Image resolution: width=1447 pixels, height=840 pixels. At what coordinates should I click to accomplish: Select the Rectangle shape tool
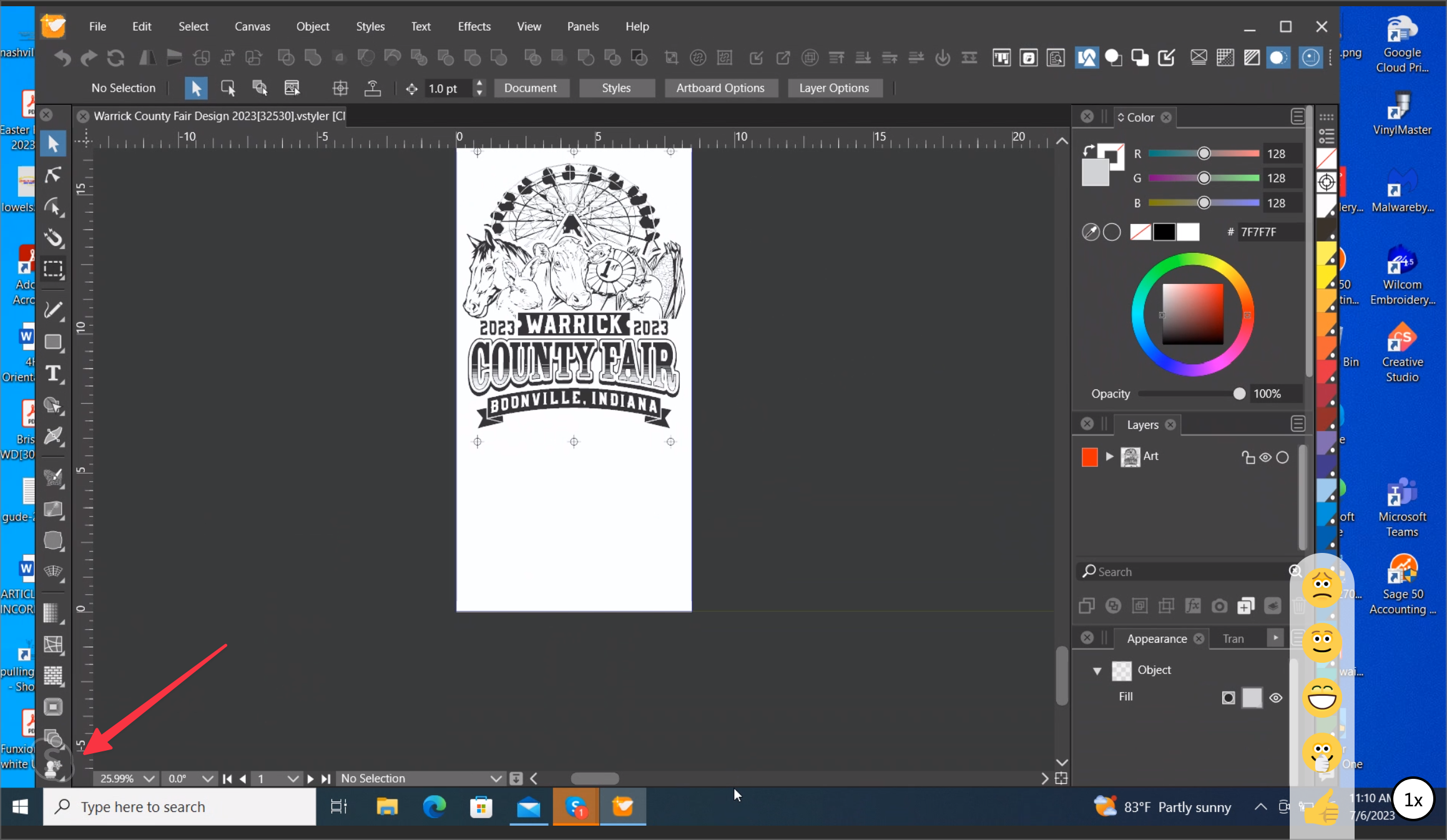coord(53,342)
